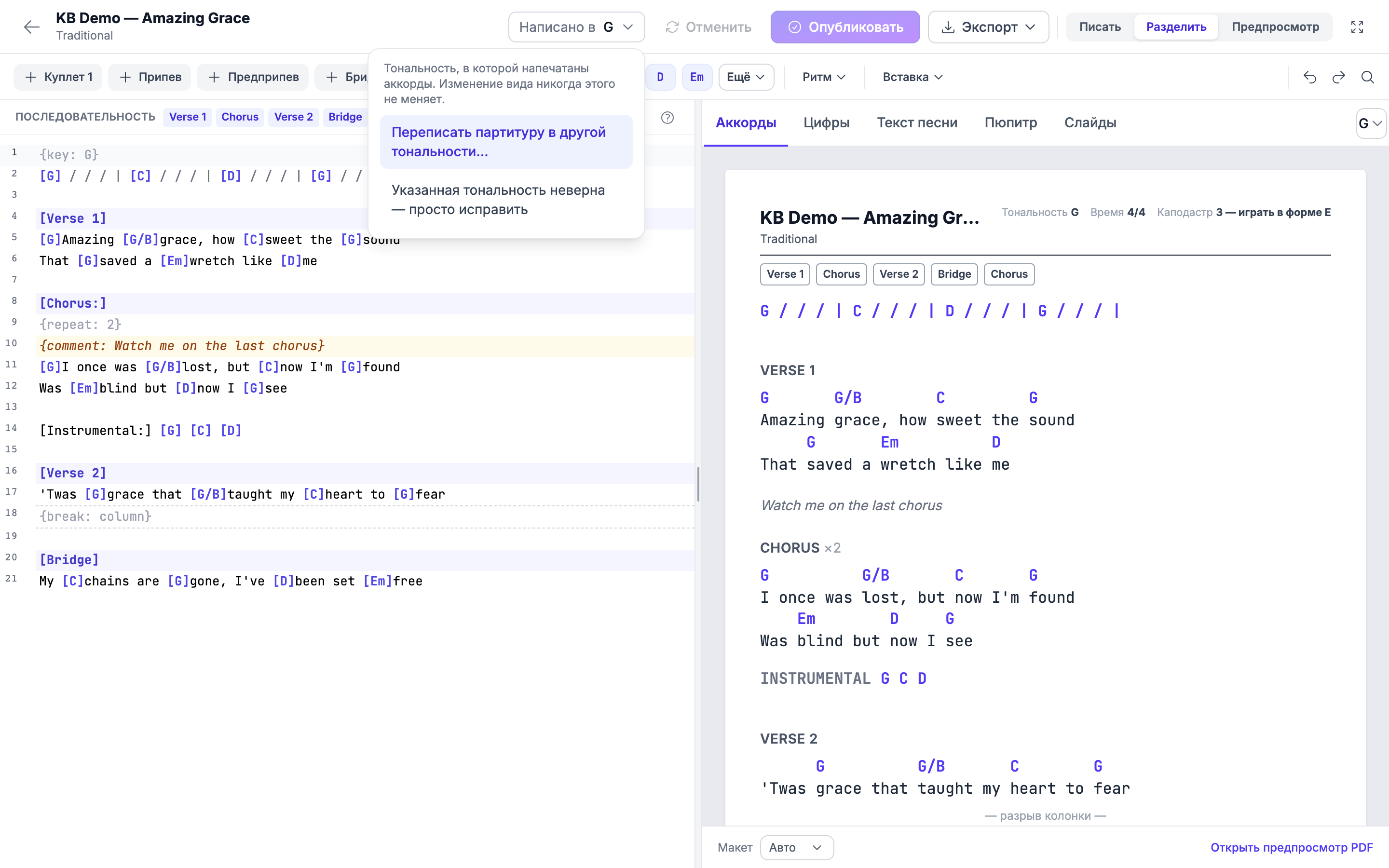Place cursor on the {comment: Watch me…} line
The image size is (1389, 868).
[365, 346]
